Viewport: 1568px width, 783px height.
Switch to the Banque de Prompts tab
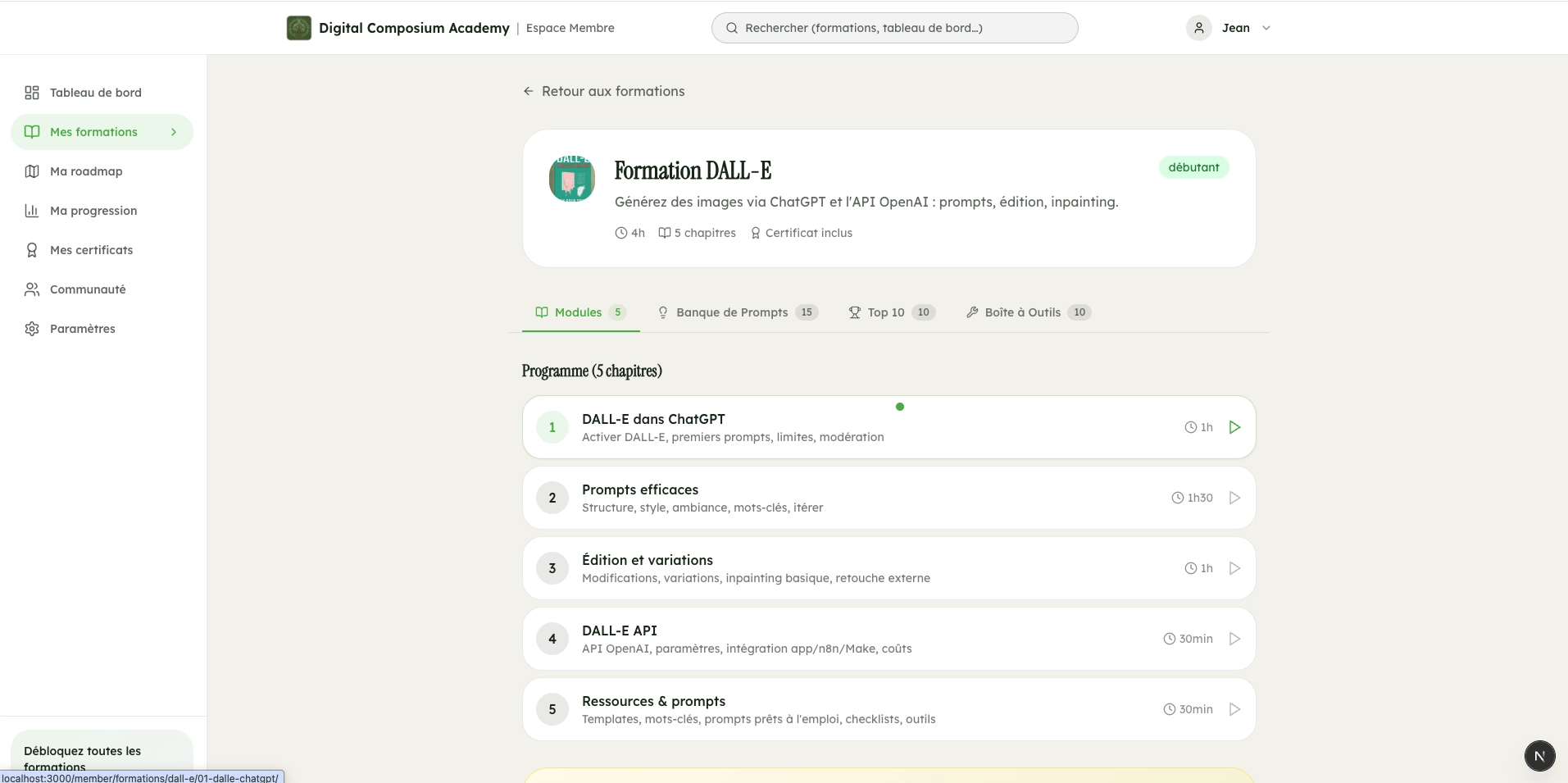732,312
